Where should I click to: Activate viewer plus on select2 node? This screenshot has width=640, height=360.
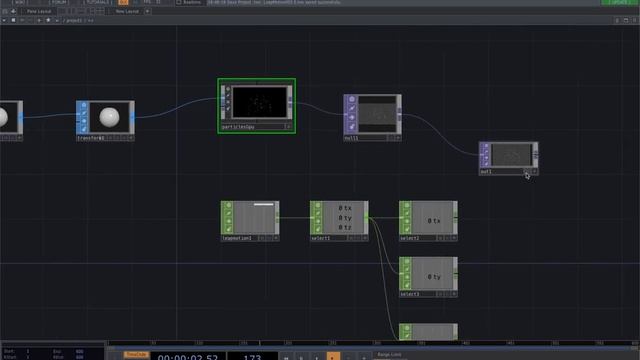[454, 238]
